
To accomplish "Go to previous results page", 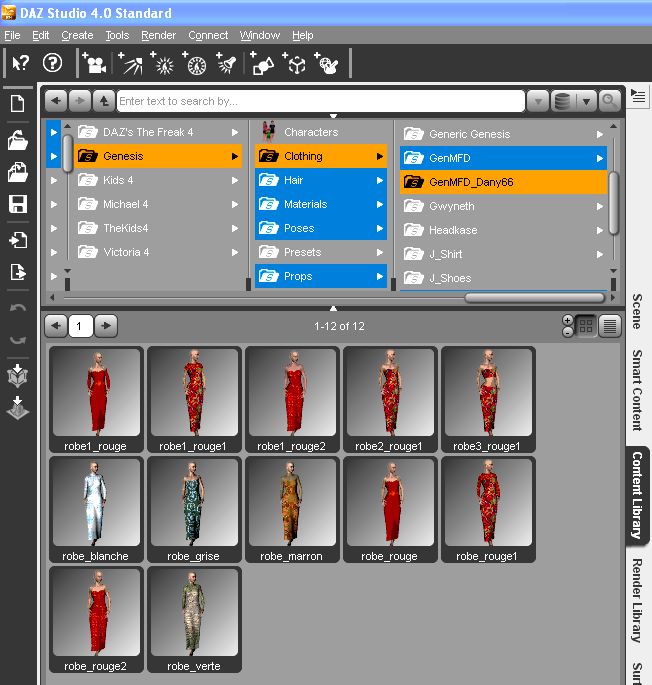I will (x=56, y=326).
